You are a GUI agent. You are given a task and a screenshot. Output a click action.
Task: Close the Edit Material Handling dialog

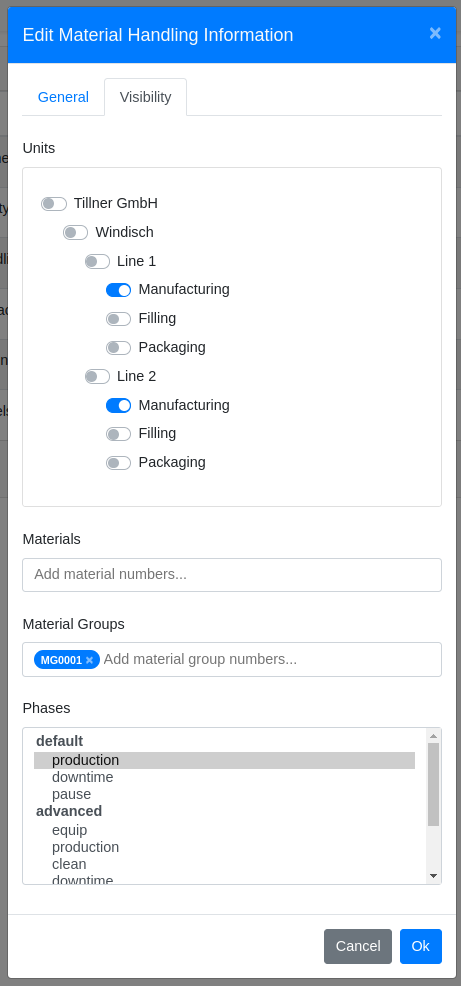[x=435, y=33]
